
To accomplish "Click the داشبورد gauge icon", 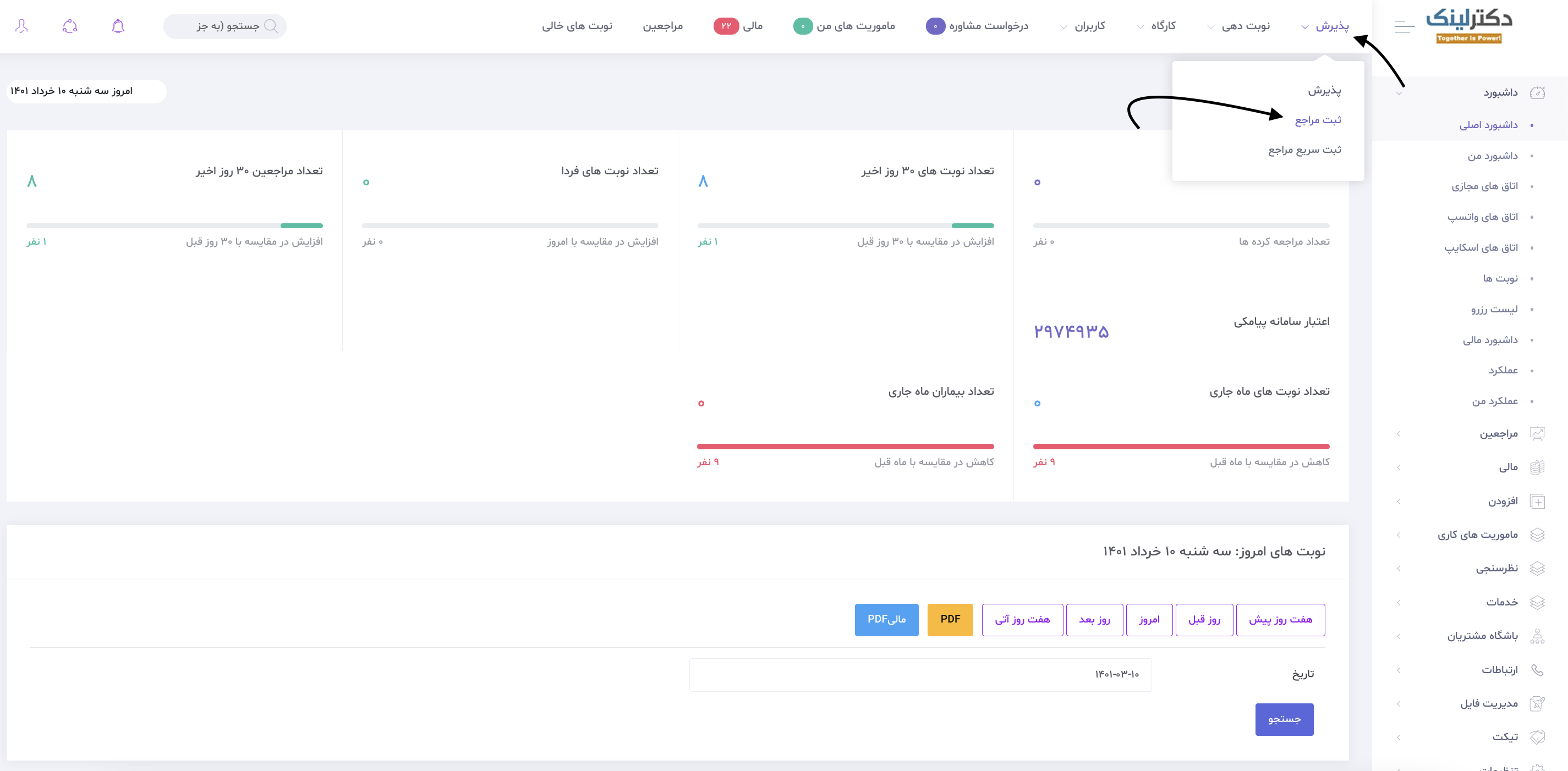I will pos(1537,92).
